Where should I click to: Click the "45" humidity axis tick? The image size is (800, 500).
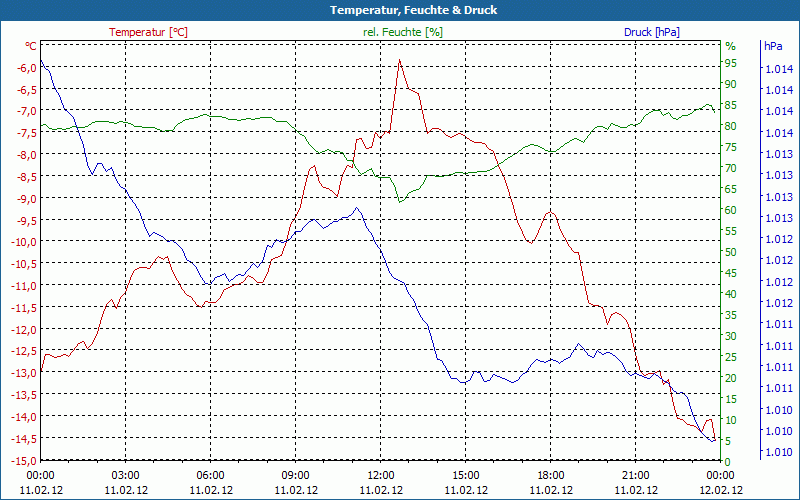(731, 273)
